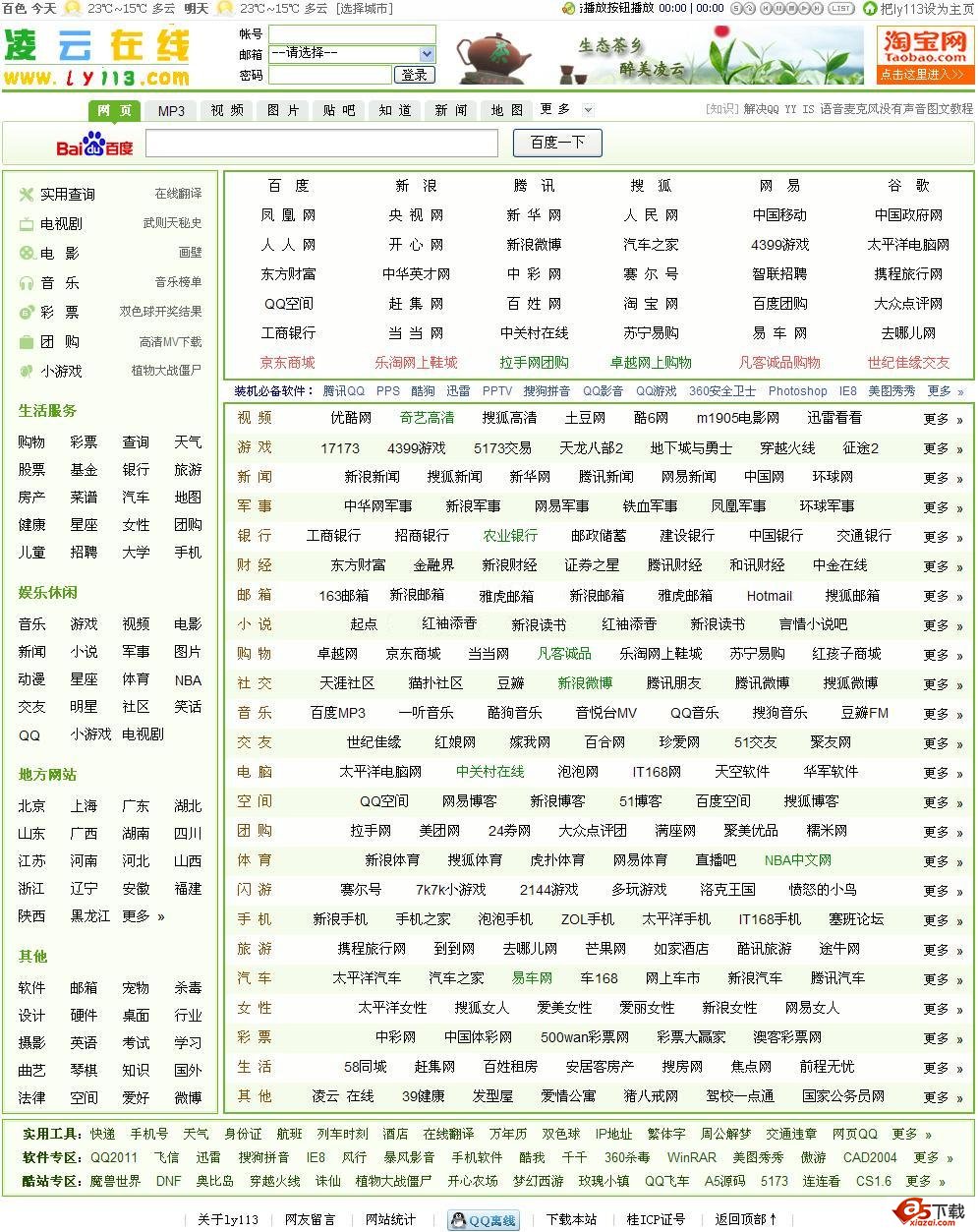This screenshot has height=1232, width=978.
Task: Switch to the 视频 search tab
Action: coord(227,110)
